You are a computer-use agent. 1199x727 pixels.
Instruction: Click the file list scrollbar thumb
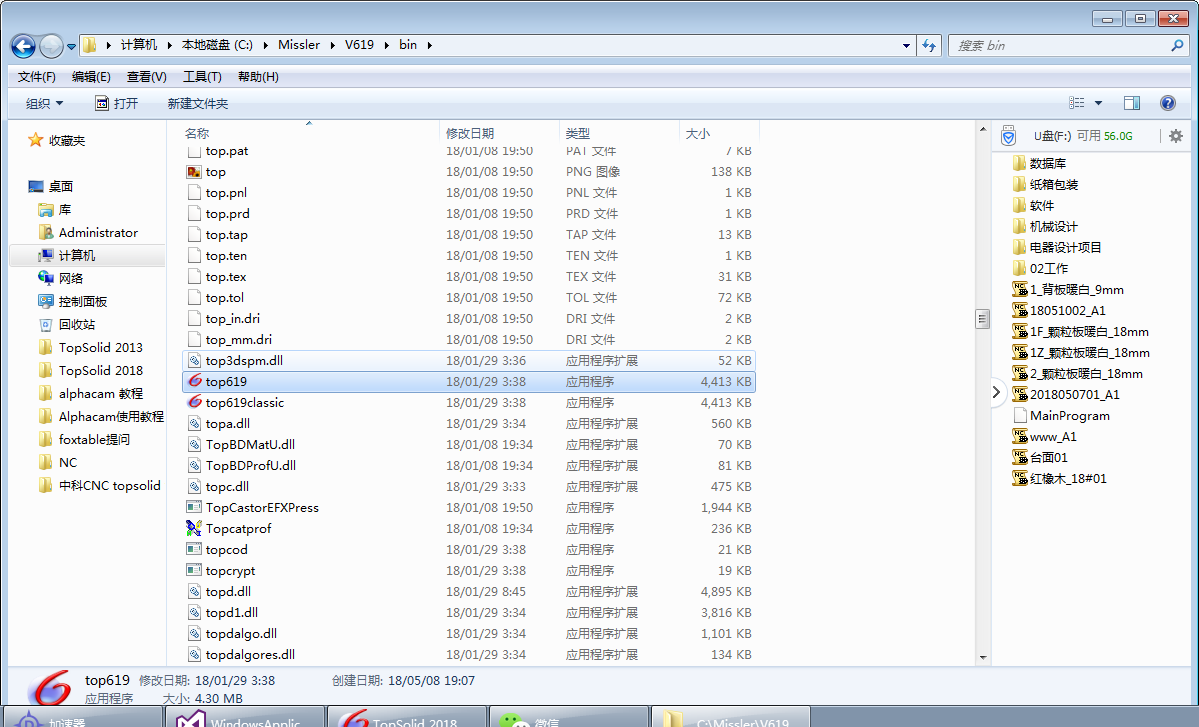tap(983, 318)
